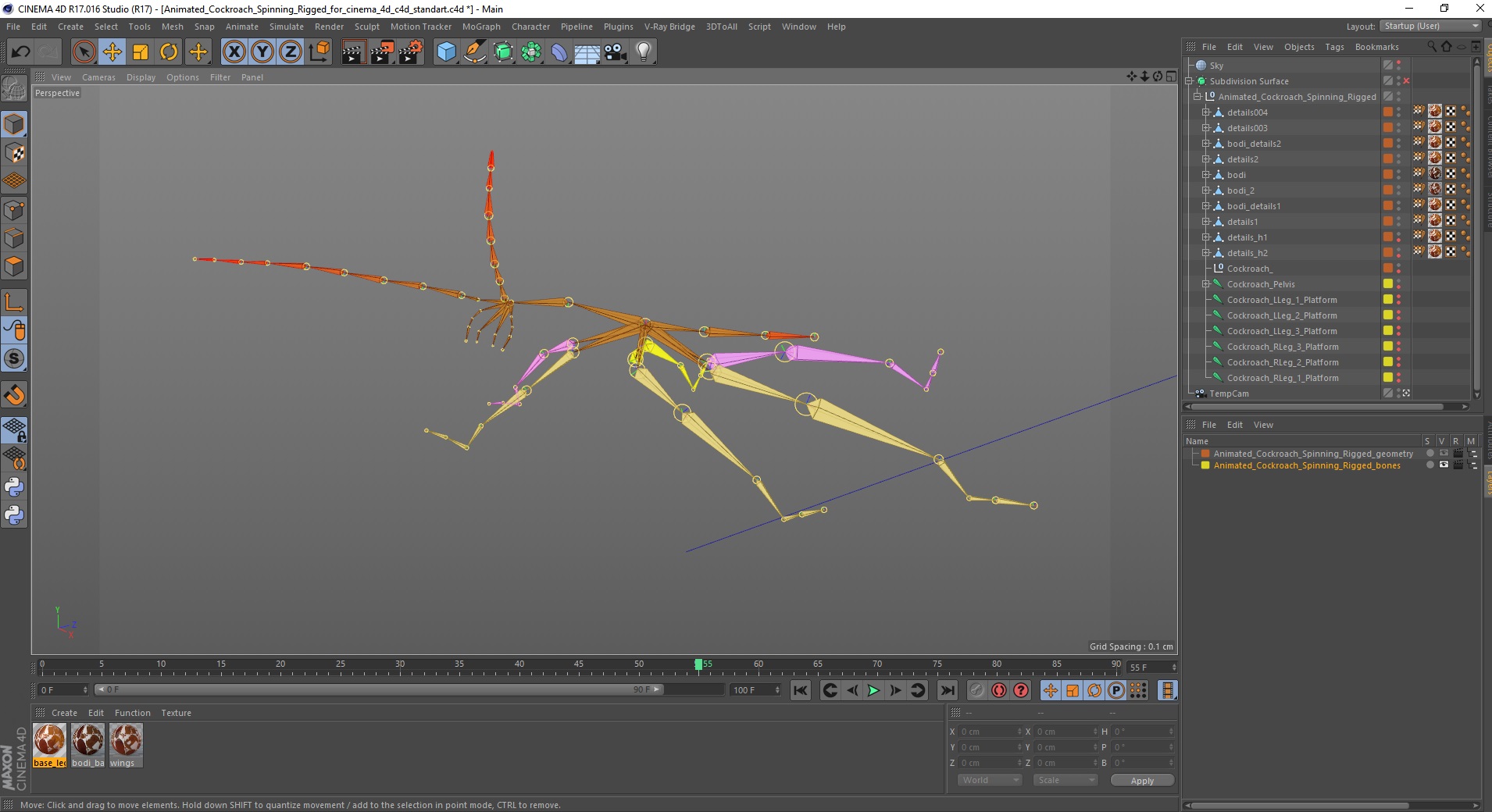Image resolution: width=1492 pixels, height=812 pixels.
Task: Click the current frame 55 F field
Action: [x=1151, y=668]
